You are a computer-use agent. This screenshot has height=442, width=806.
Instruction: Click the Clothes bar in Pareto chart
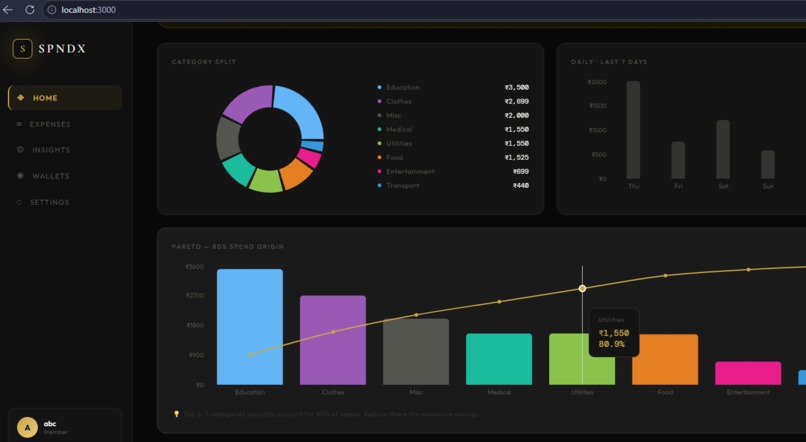tap(333, 340)
